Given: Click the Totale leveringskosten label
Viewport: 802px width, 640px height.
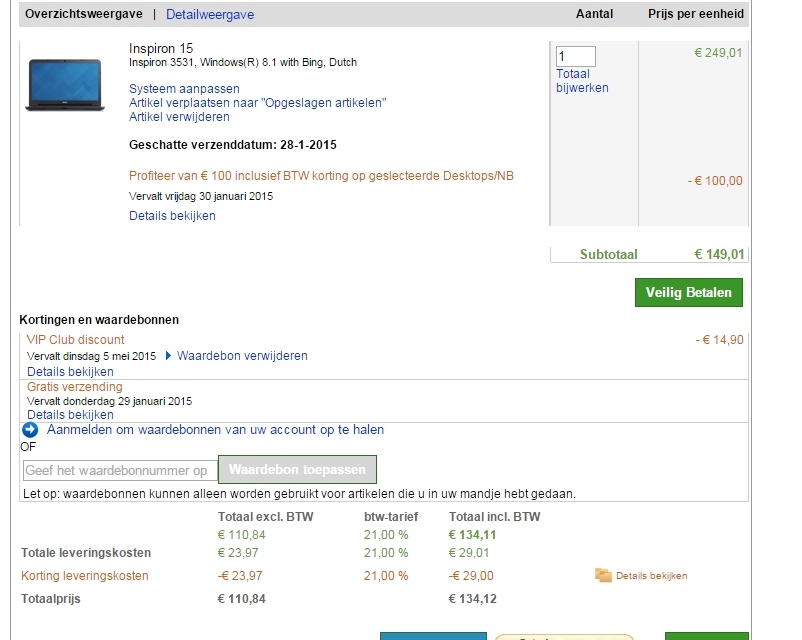Looking at the screenshot, I should tap(86, 553).
